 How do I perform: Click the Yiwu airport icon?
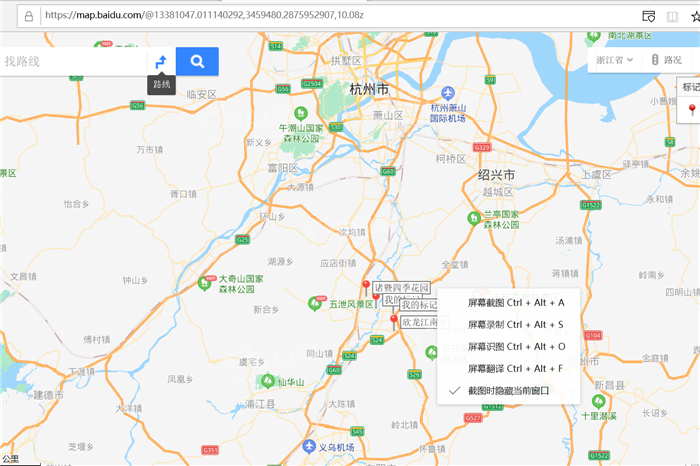pyautogui.click(x=309, y=446)
